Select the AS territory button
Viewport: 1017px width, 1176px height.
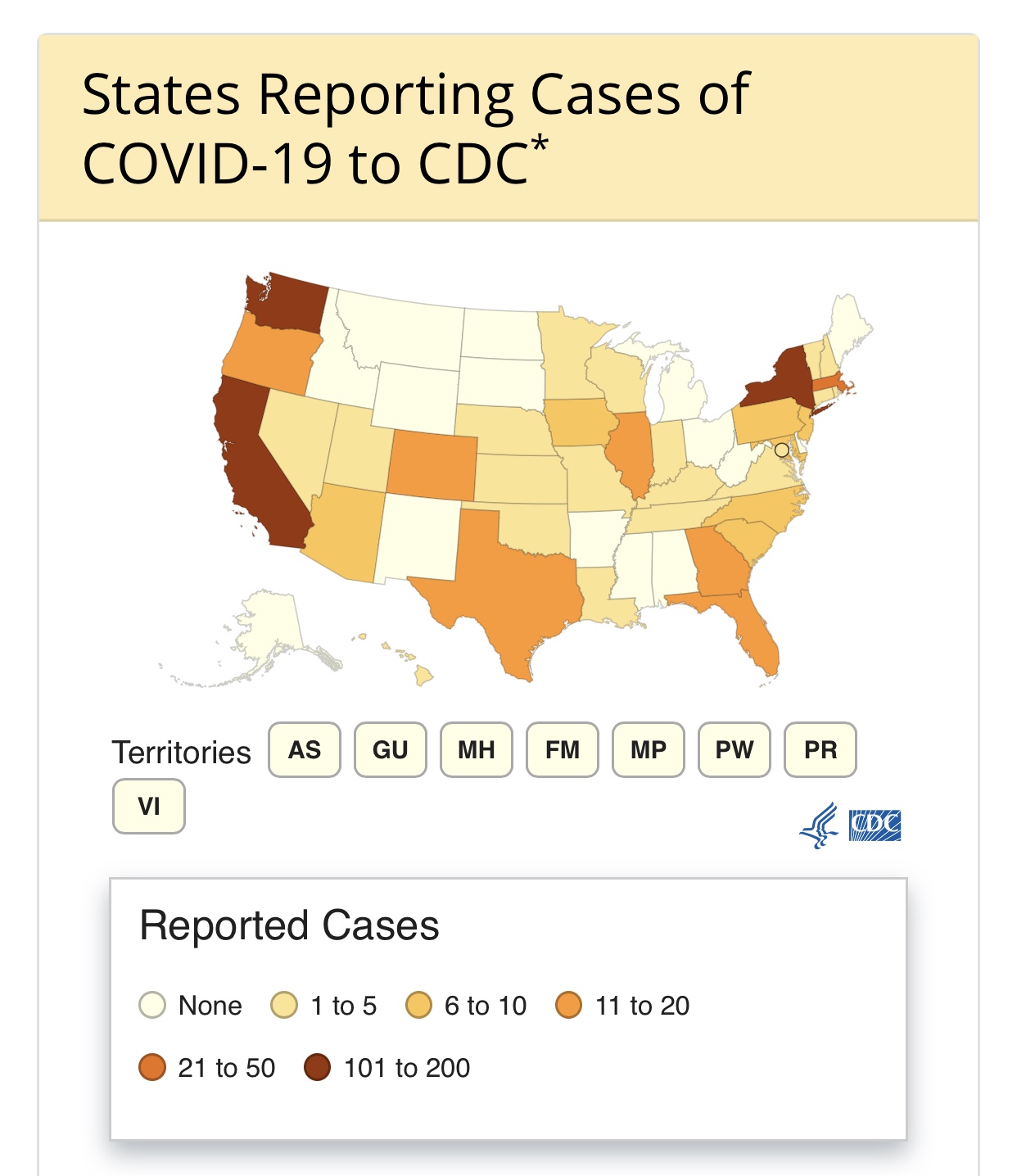click(305, 749)
